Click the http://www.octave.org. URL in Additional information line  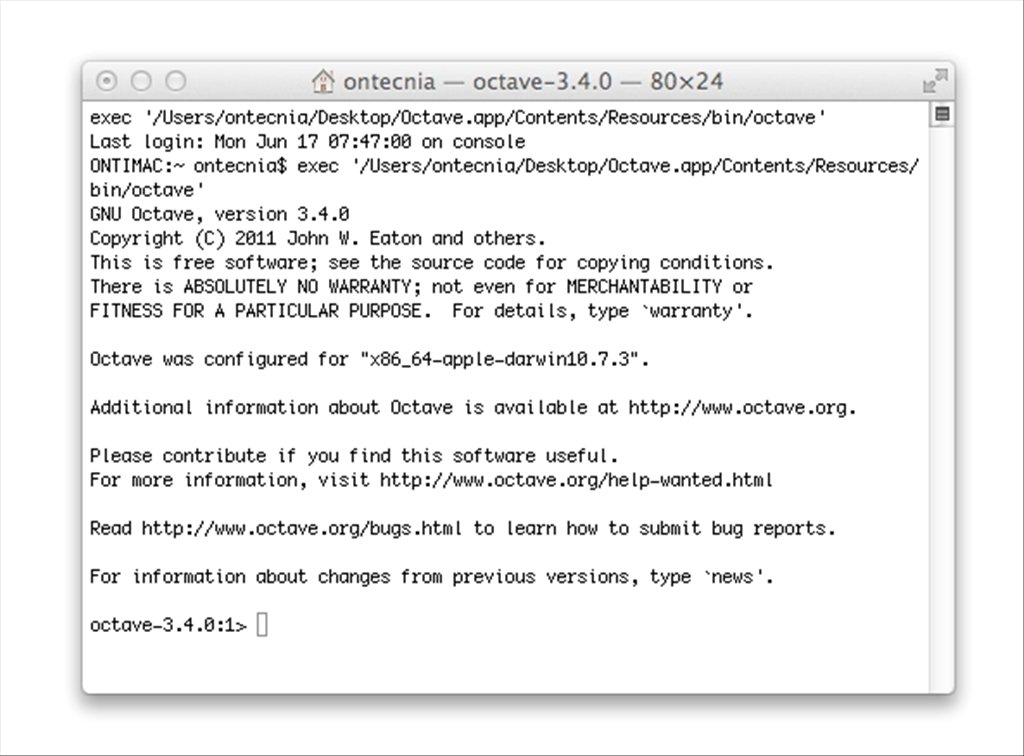(x=742, y=408)
